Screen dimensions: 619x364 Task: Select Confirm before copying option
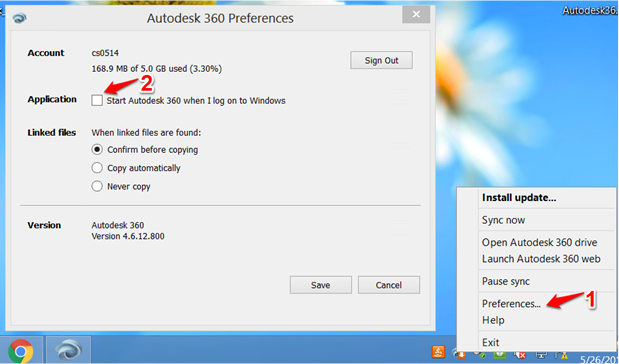[97, 150]
